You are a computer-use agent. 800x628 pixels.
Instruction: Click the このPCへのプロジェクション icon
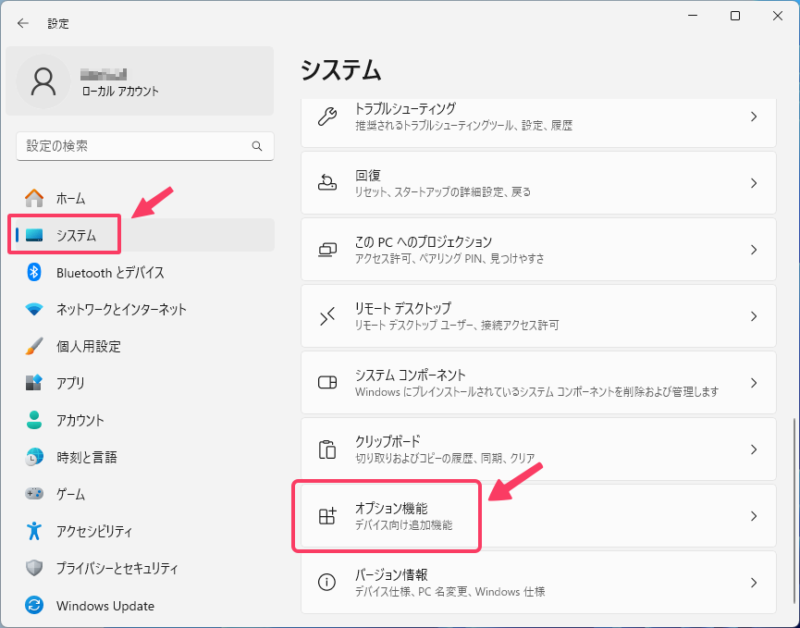tap(327, 249)
